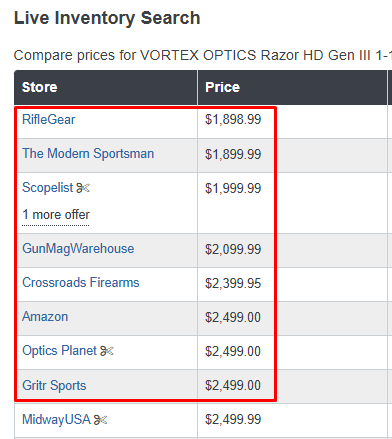Expand the '1 more offer' link
The width and height of the screenshot is (392, 439).
(x=56, y=215)
